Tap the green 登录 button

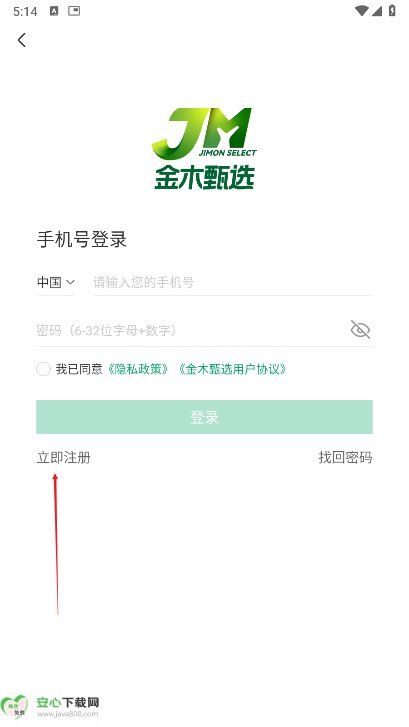pyautogui.click(x=204, y=417)
